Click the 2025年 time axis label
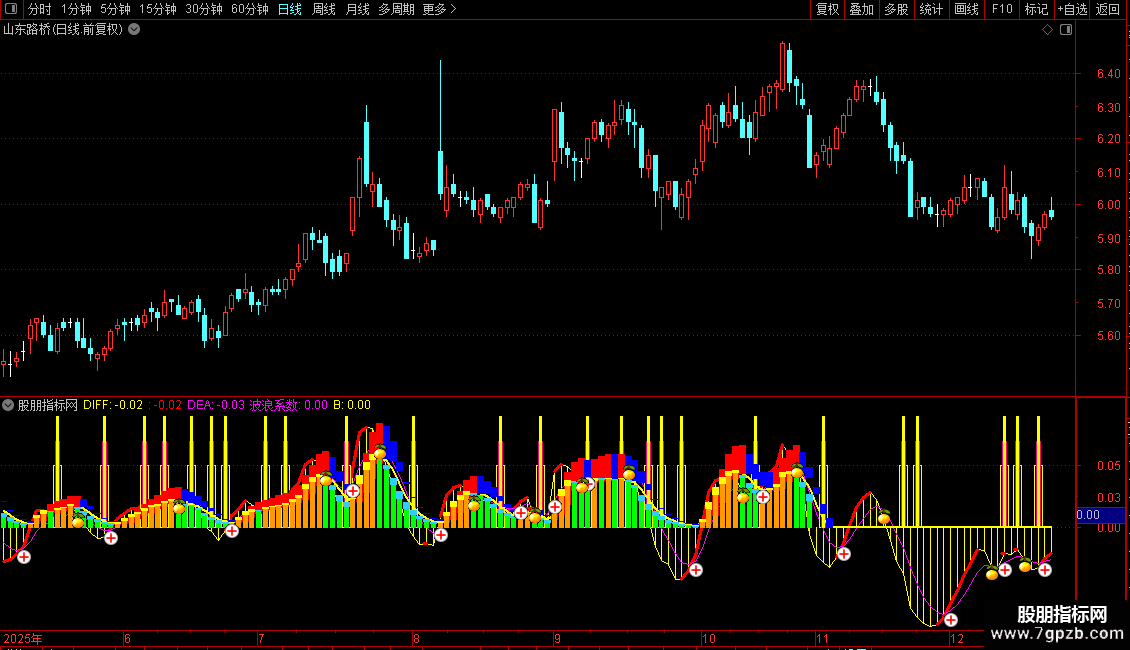 (x=23, y=638)
